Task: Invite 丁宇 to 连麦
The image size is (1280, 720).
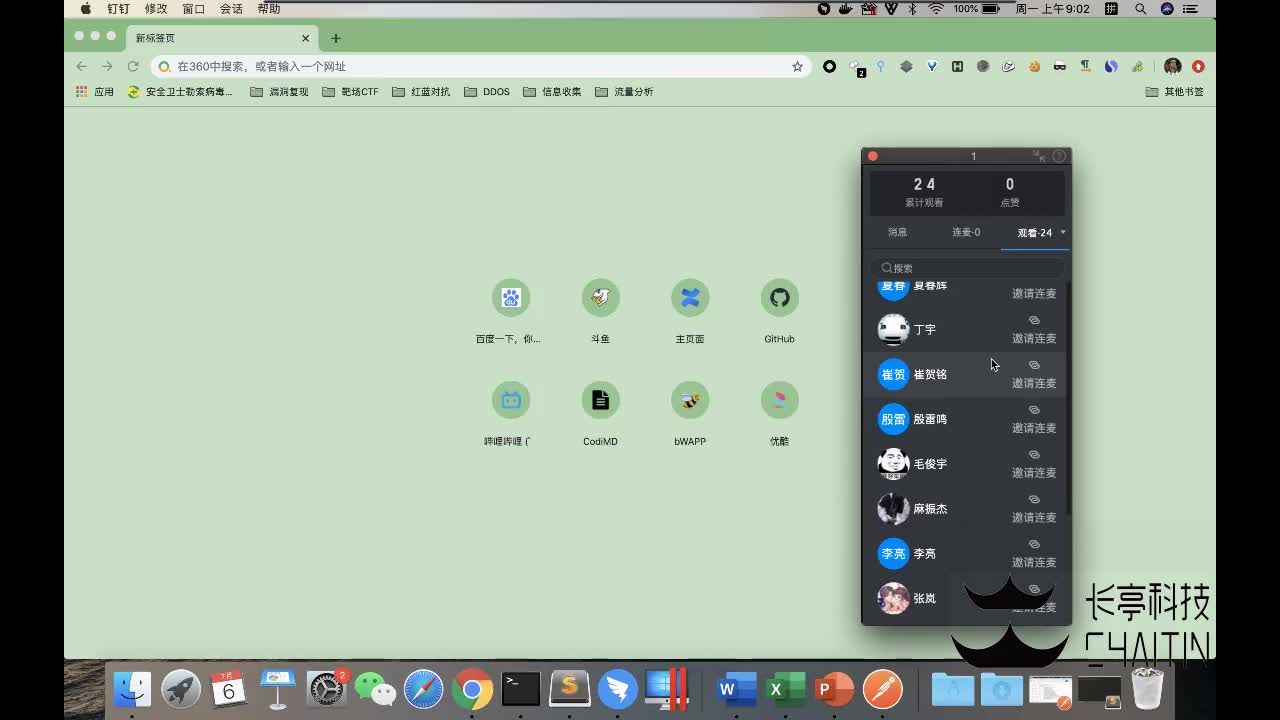Action: click(x=1034, y=338)
